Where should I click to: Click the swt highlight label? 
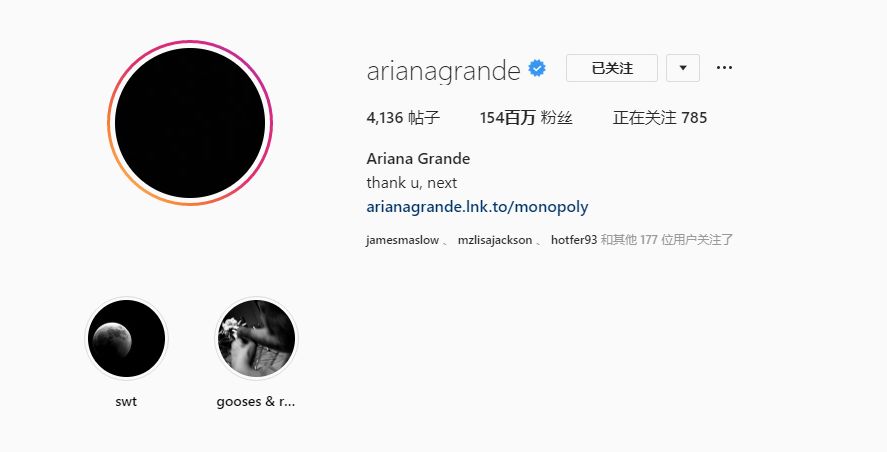tap(126, 402)
